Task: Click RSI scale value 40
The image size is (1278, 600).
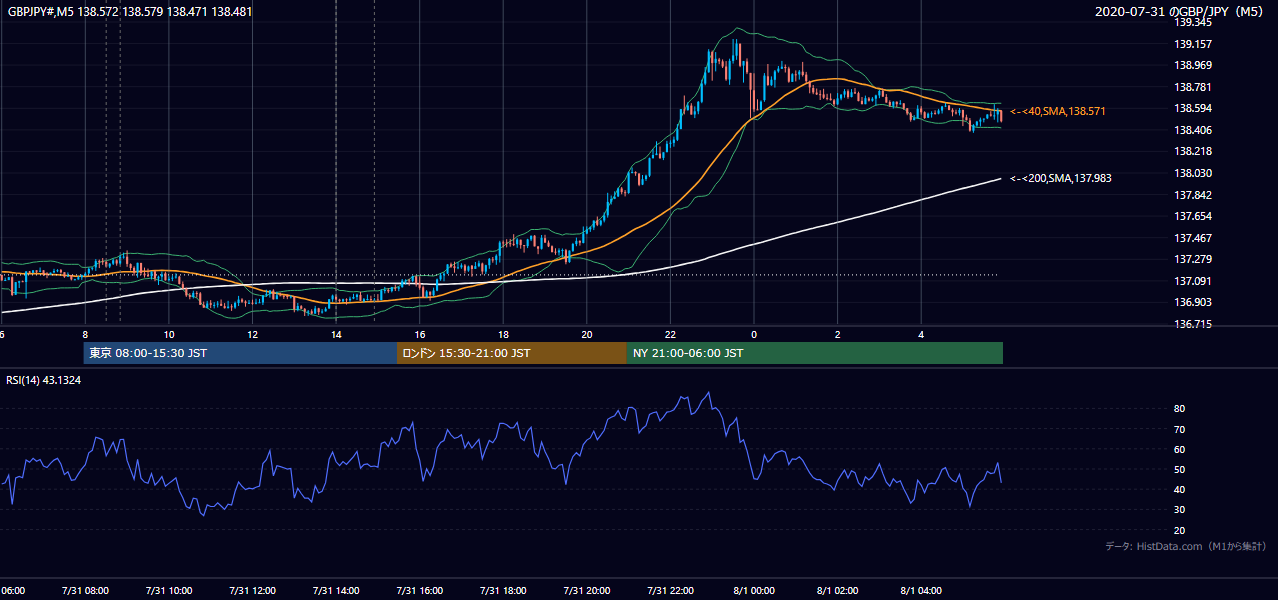Action: [1179, 489]
